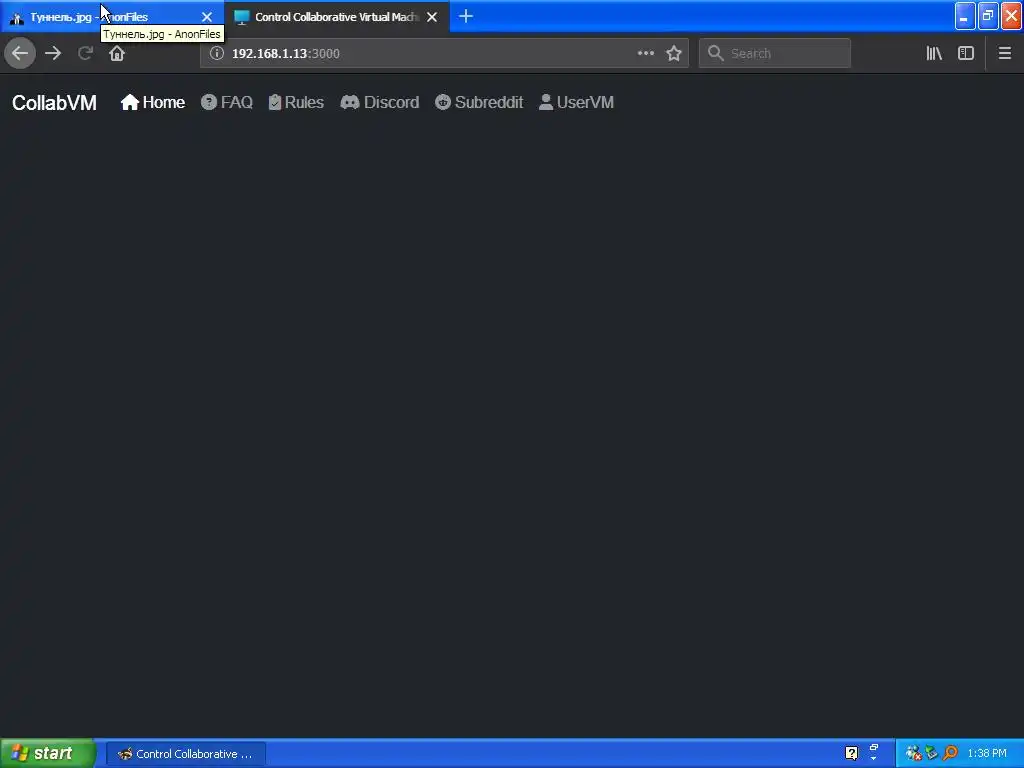Bookmark this page with the star
Viewport: 1024px width, 768px height.
pyautogui.click(x=674, y=53)
